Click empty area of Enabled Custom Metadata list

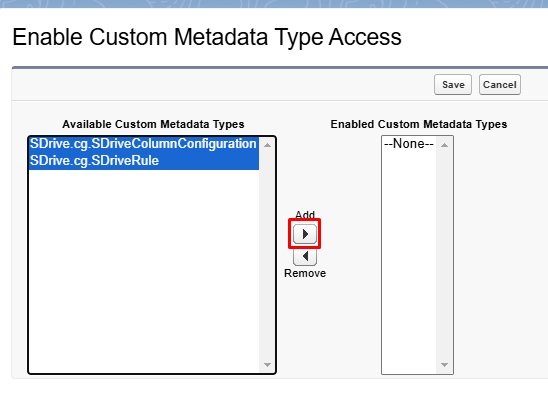(x=409, y=262)
